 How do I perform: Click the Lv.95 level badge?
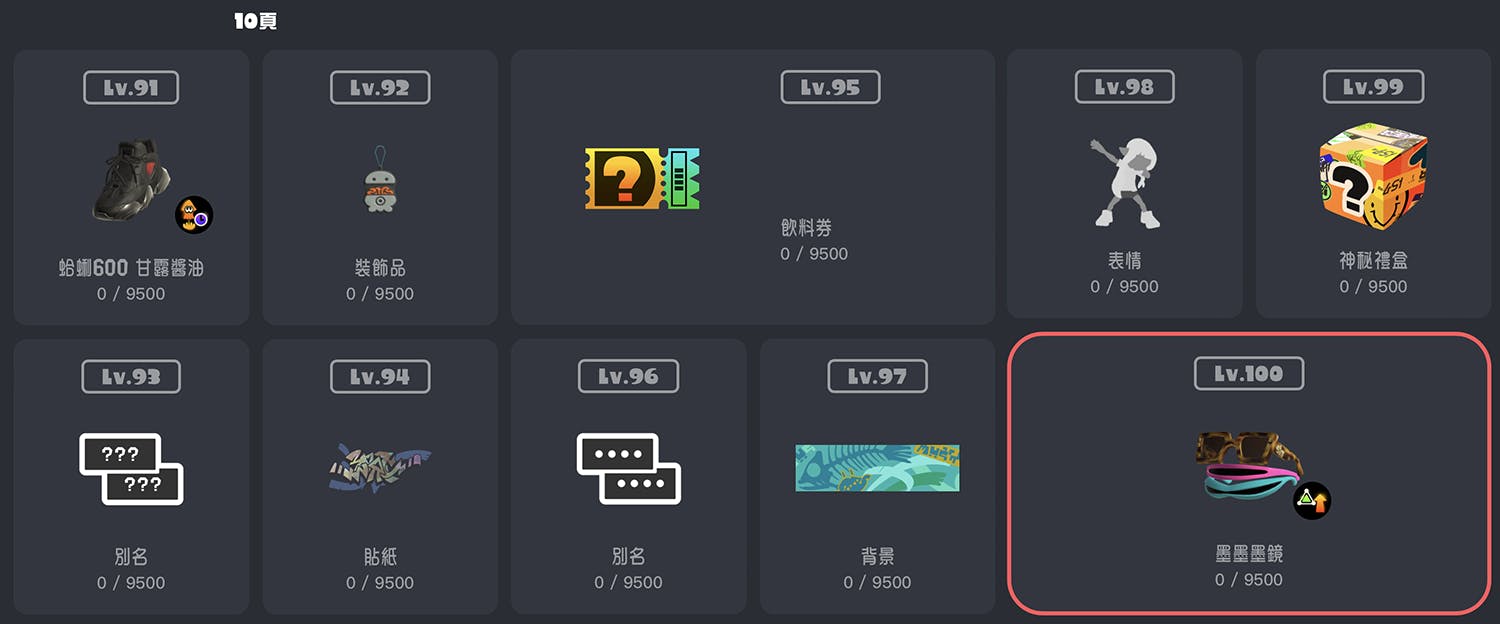click(x=830, y=87)
